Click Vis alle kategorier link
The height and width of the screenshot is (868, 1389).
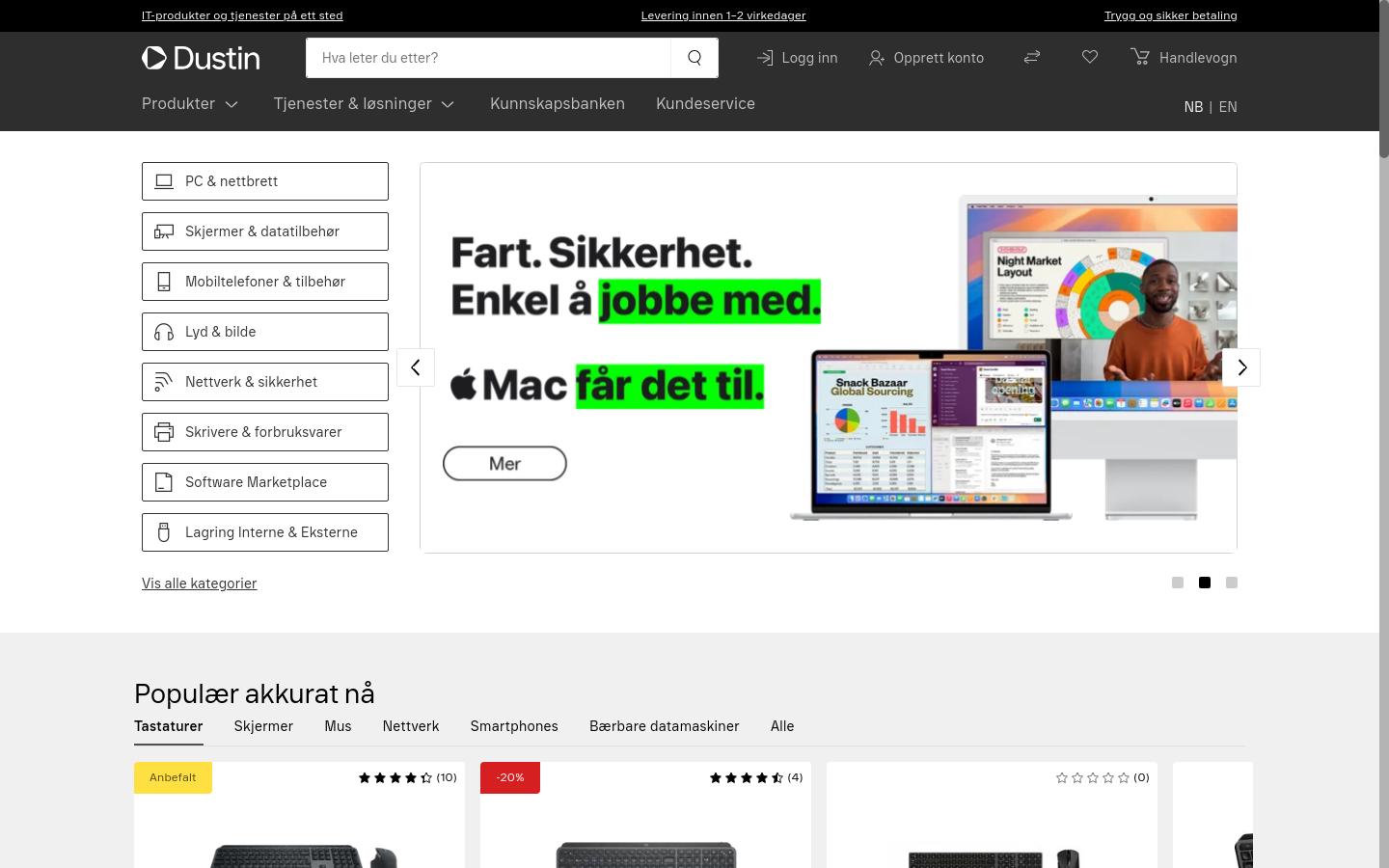200,583
